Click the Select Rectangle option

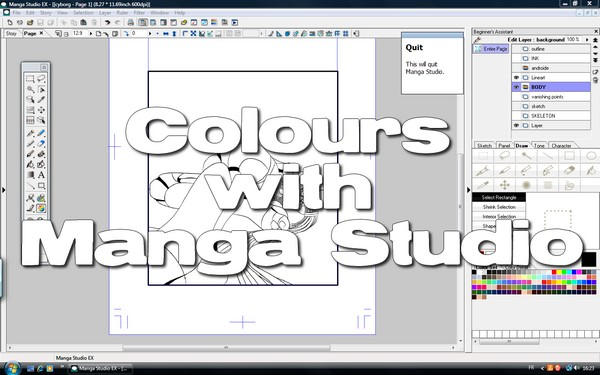click(499, 197)
